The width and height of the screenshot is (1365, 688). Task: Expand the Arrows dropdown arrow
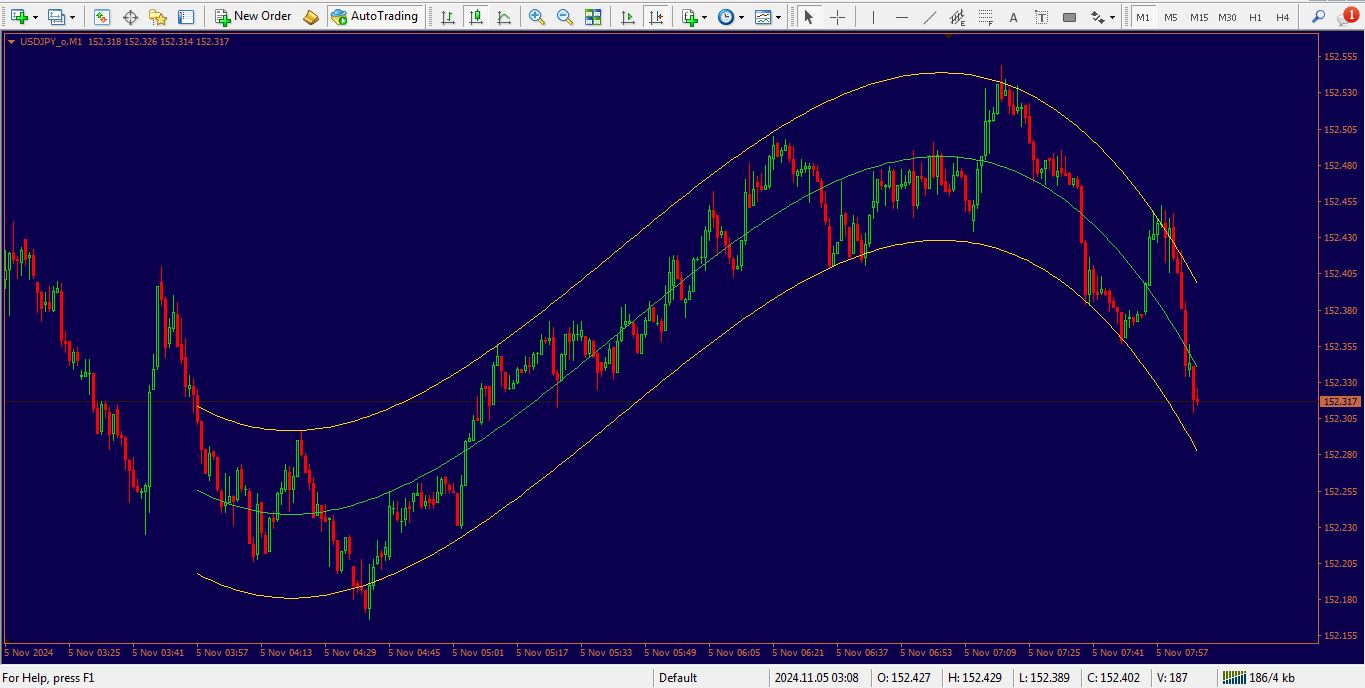tap(1112, 17)
